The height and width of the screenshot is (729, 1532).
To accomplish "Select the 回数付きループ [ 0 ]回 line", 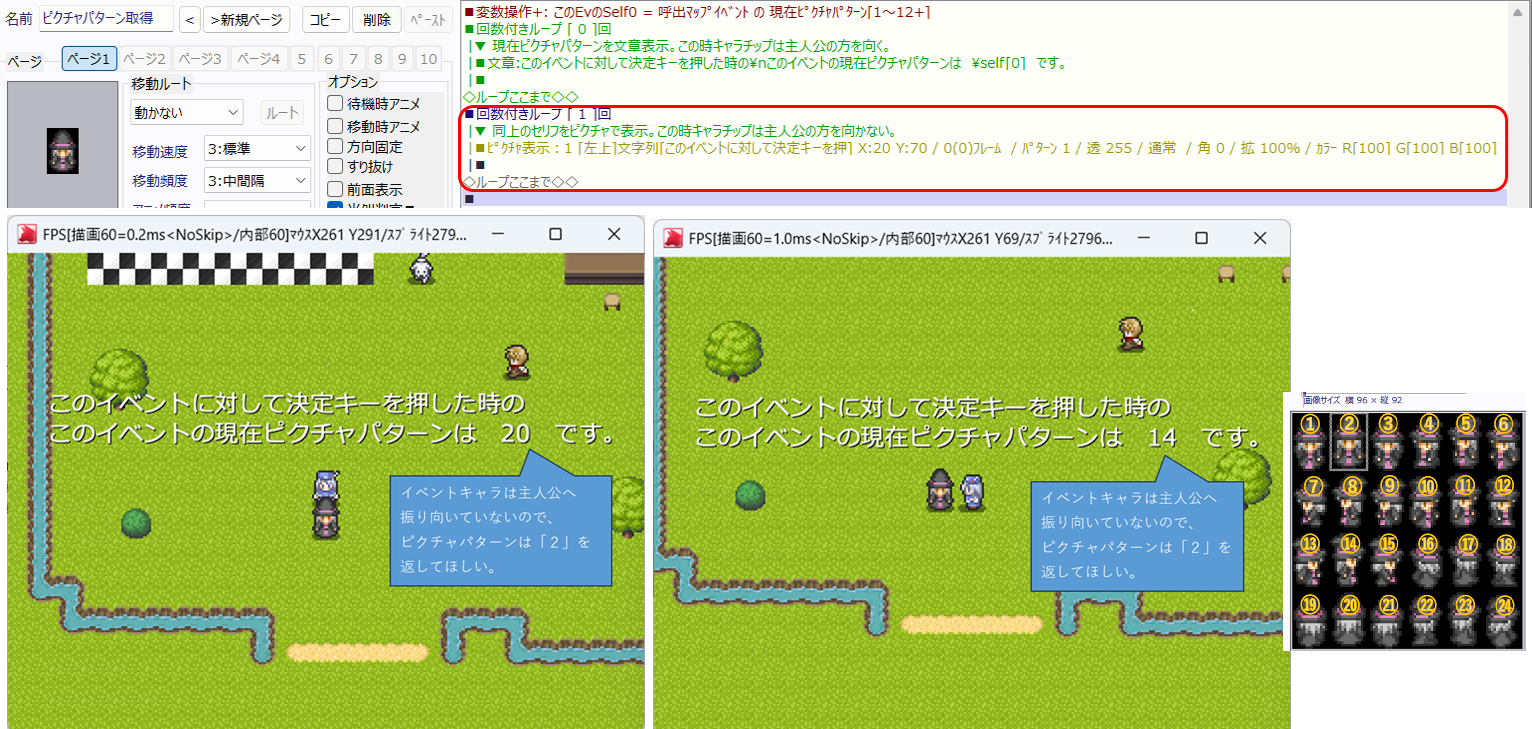I will [537, 29].
